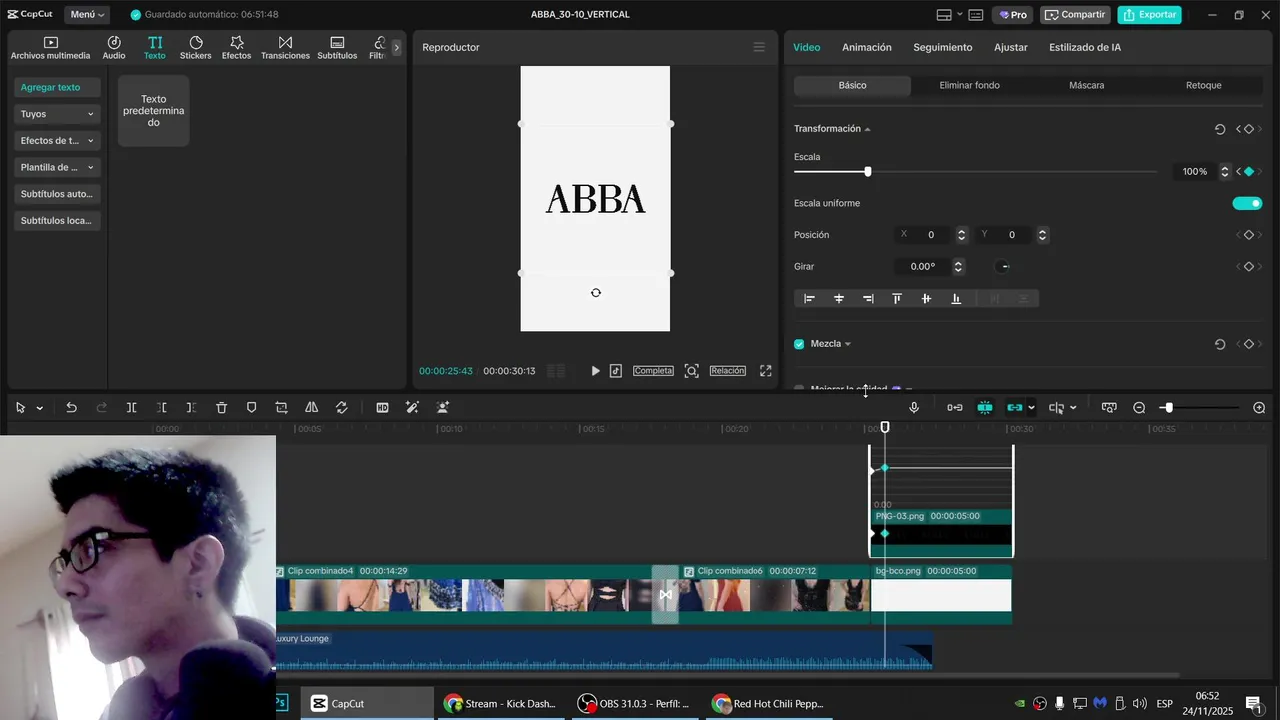The image size is (1280, 720).
Task: Align layer to the top edge
Action: 897,299
